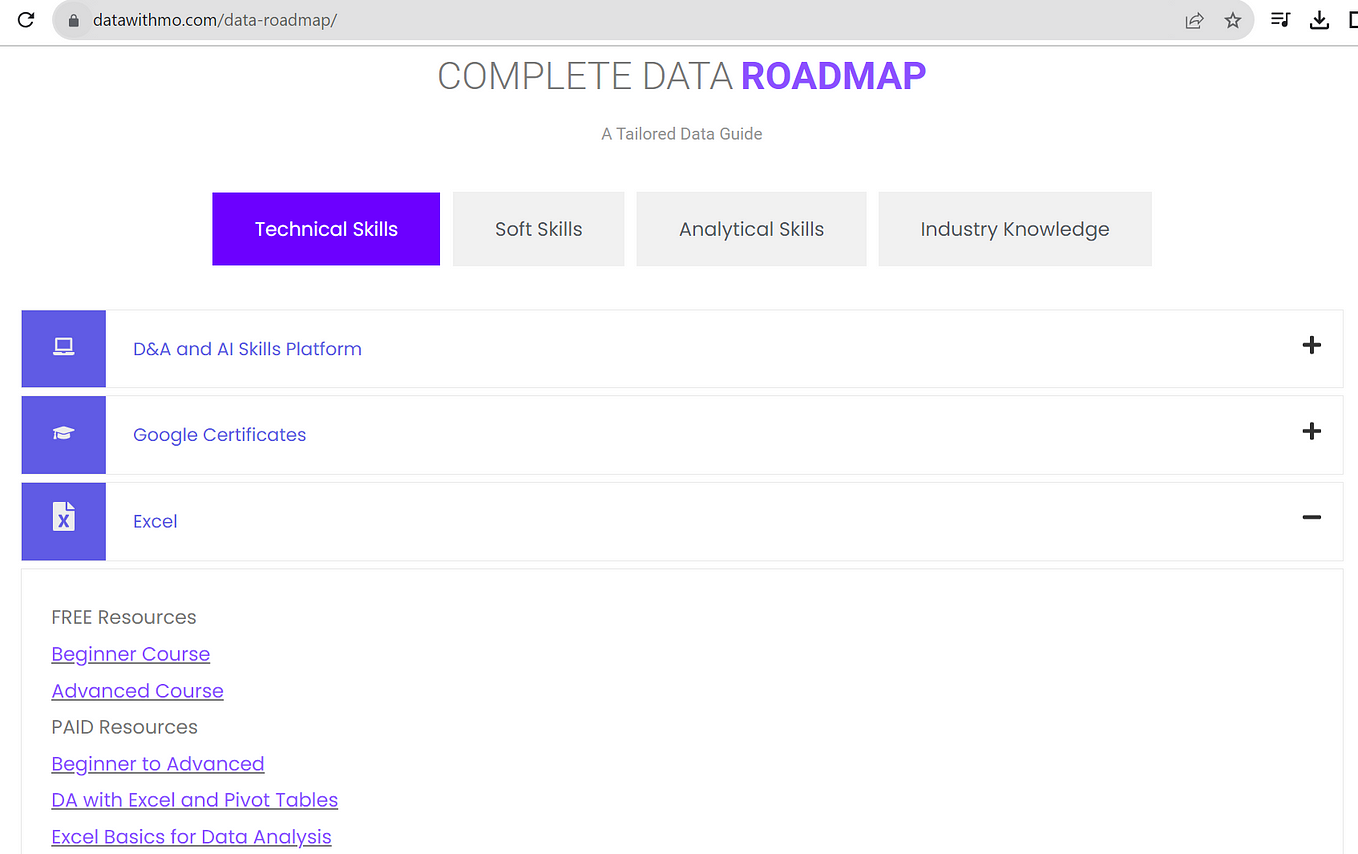
Task: Open browser downloads icon
Action: point(1320,20)
